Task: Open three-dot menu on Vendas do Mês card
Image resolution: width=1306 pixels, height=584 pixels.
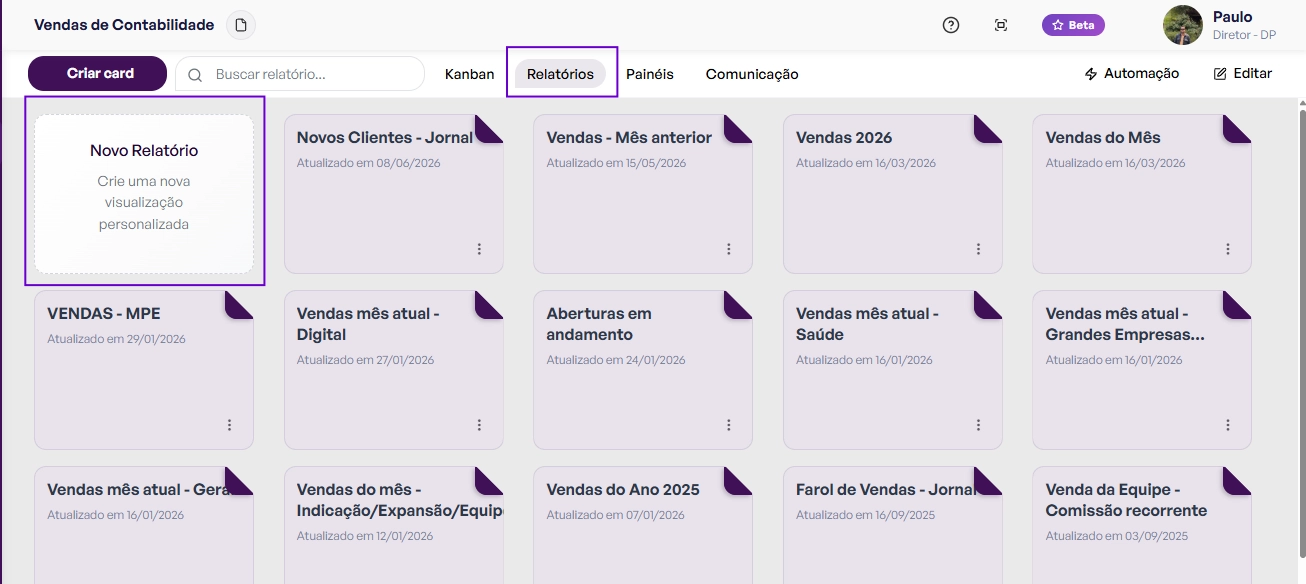Action: (x=1228, y=249)
